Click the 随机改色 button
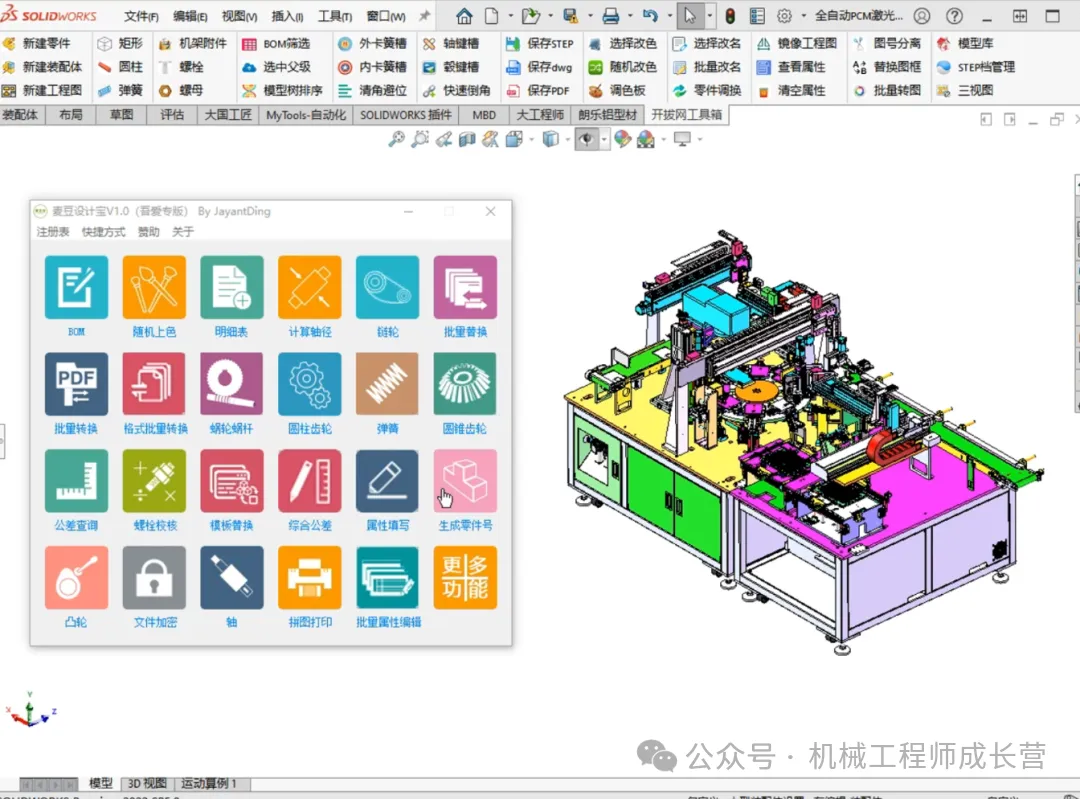Screen dimensions: 1080x799 (x=623, y=67)
